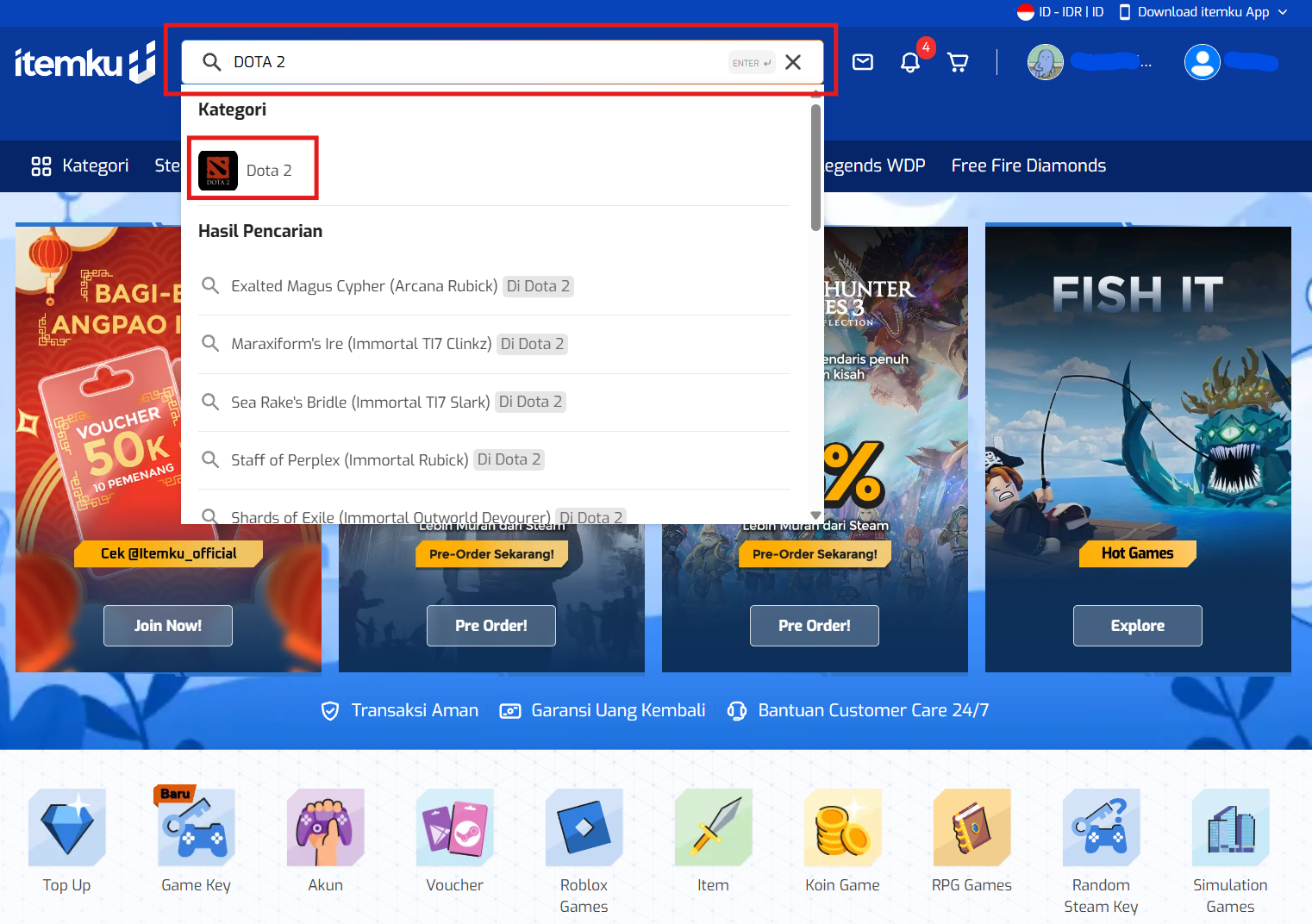This screenshot has height=924, width=1312.
Task: Open the notifications bell icon
Action: coord(910,62)
